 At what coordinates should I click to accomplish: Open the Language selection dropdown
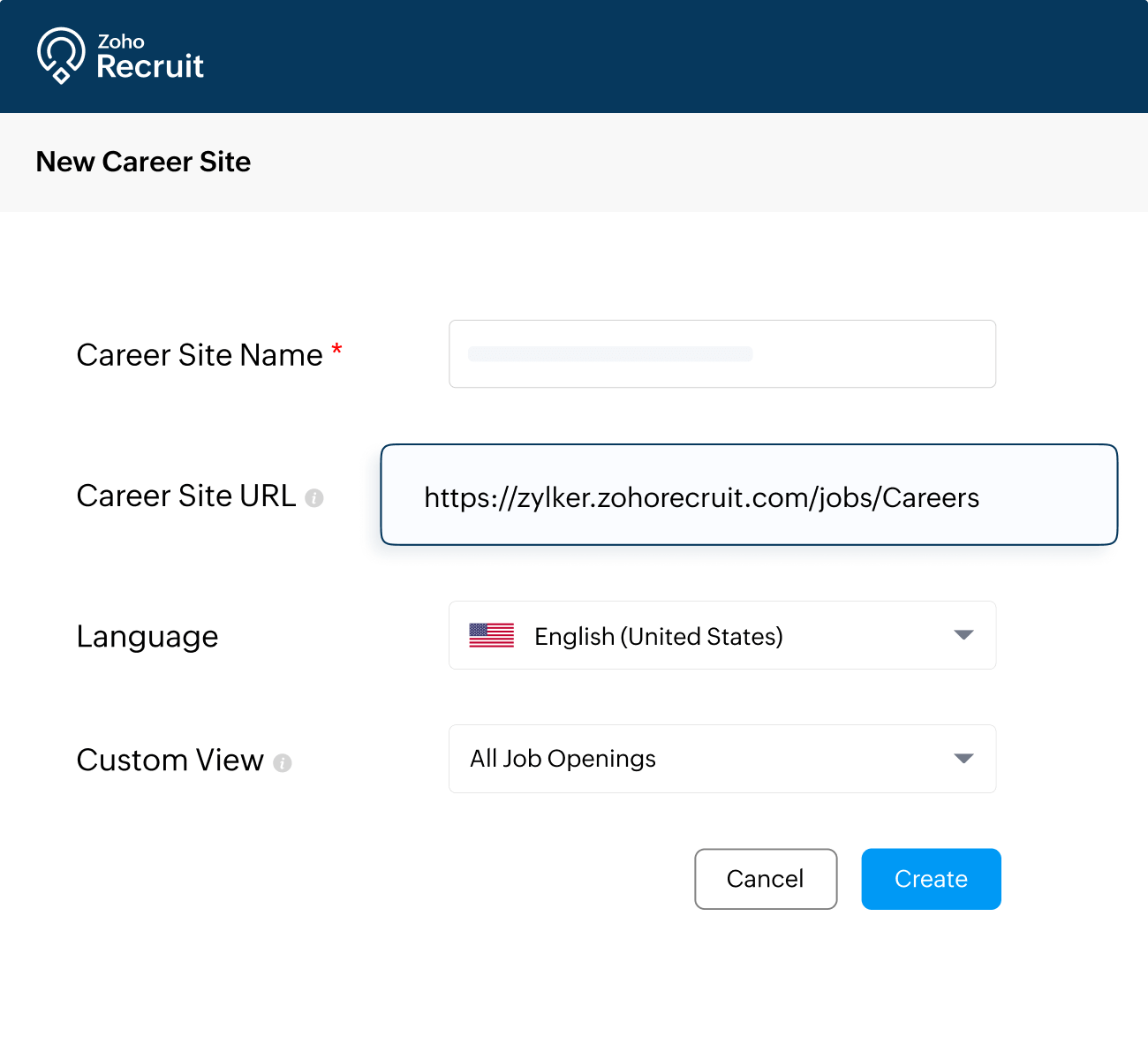click(x=722, y=635)
